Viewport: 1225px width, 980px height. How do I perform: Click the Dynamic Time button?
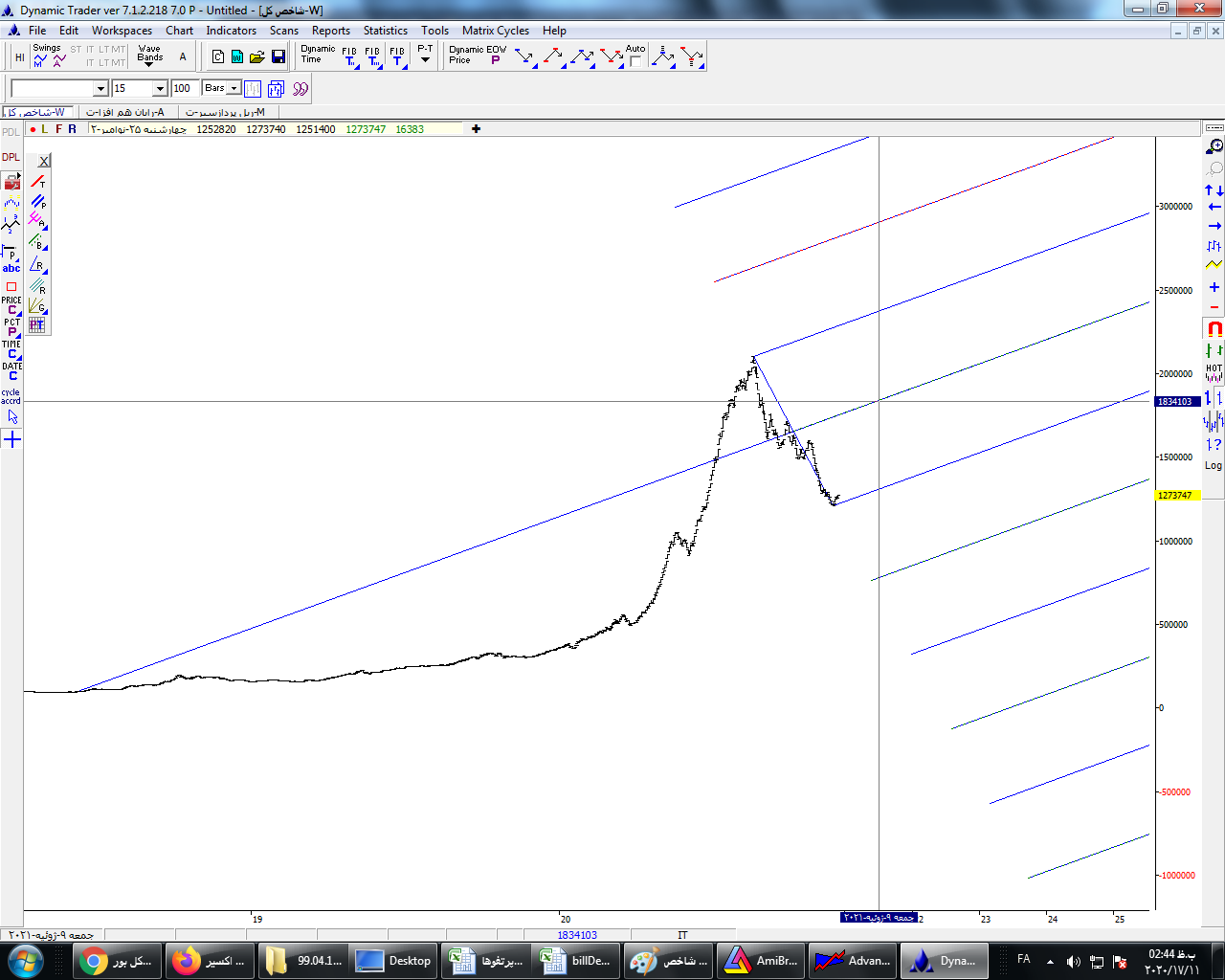(317, 55)
